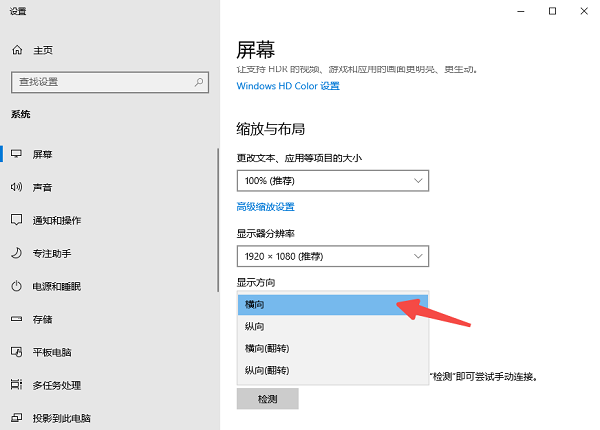The width and height of the screenshot is (600, 430).
Task: Select the 通知和操作 notification icon
Action: tap(16, 220)
